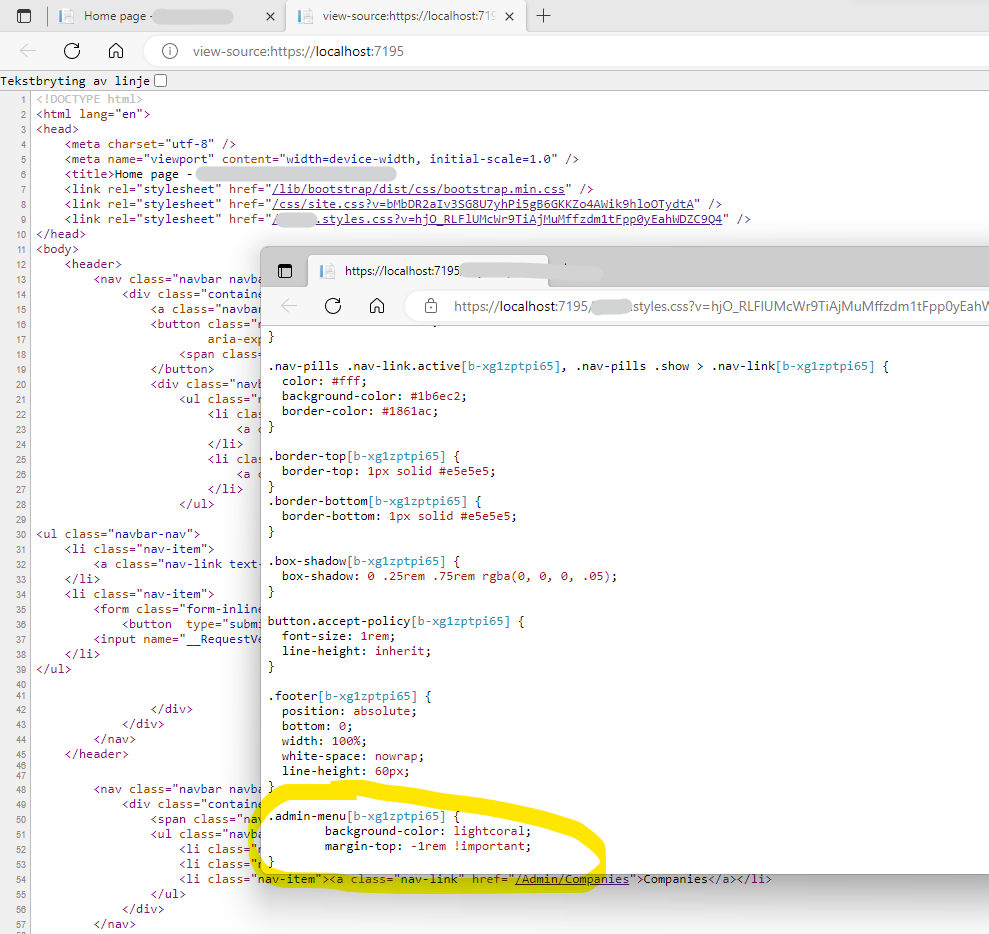Reload the view-source page

coord(72,51)
